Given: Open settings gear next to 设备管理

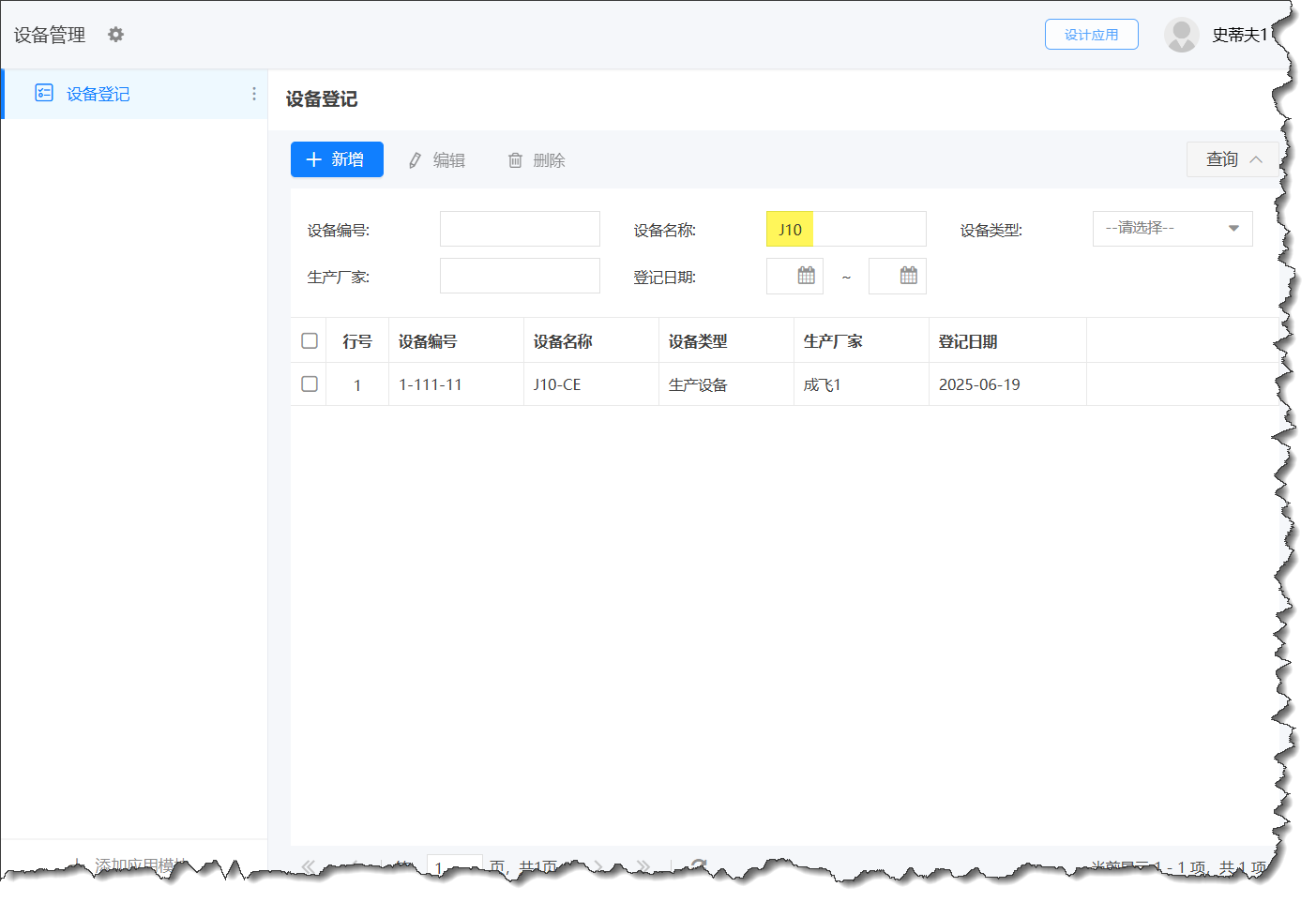Looking at the screenshot, I should pyautogui.click(x=115, y=35).
